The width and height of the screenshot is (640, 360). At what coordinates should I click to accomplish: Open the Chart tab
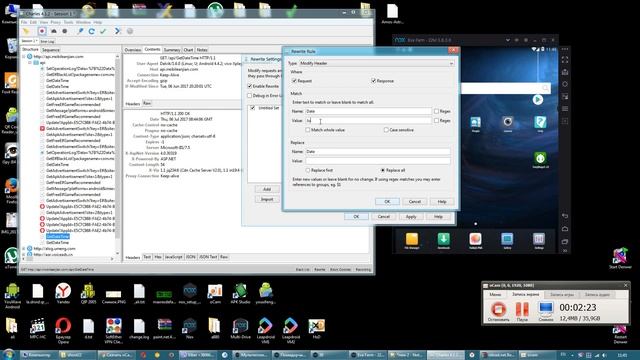[188, 50]
